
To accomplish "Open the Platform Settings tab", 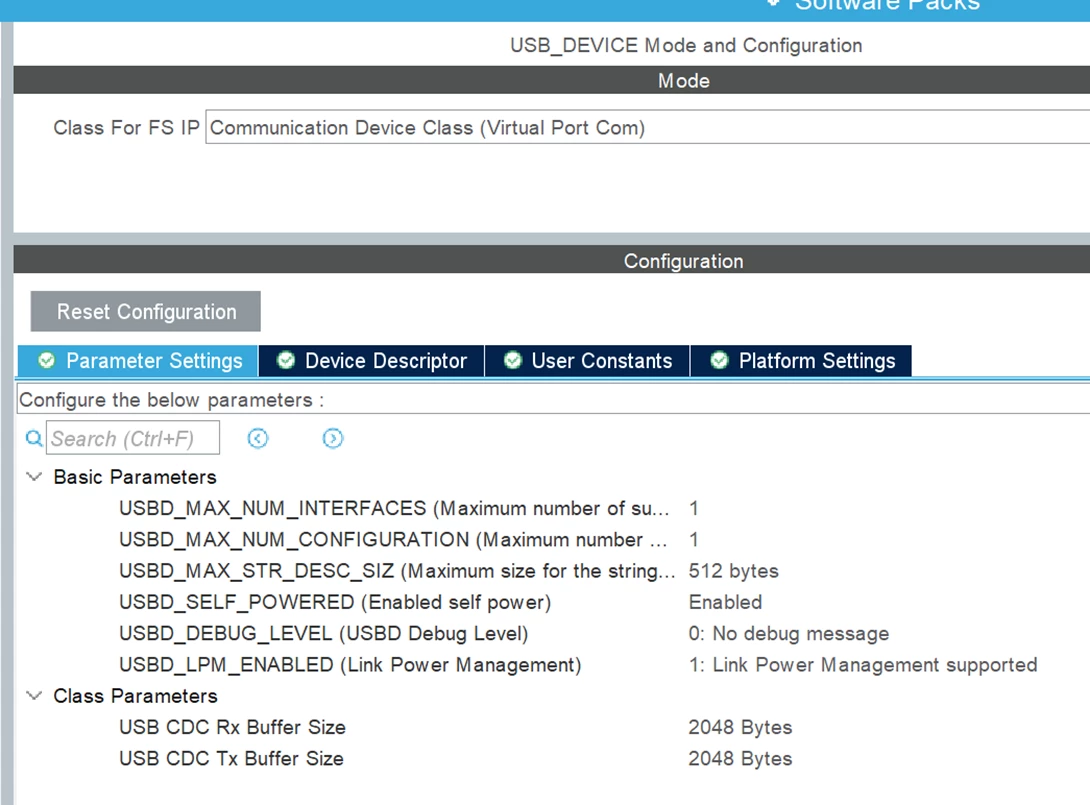I will point(801,361).
